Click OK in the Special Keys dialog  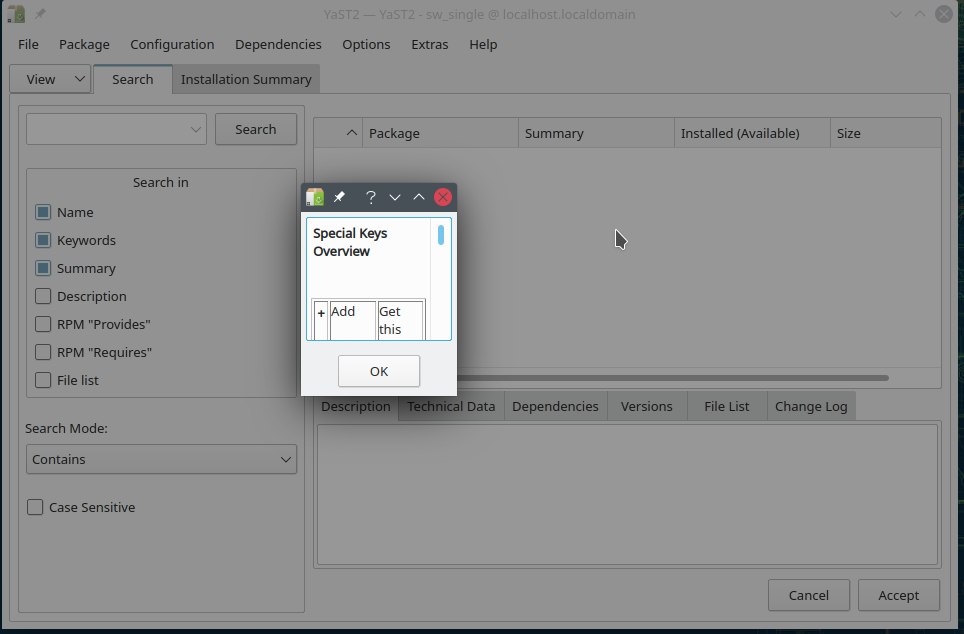coord(379,371)
